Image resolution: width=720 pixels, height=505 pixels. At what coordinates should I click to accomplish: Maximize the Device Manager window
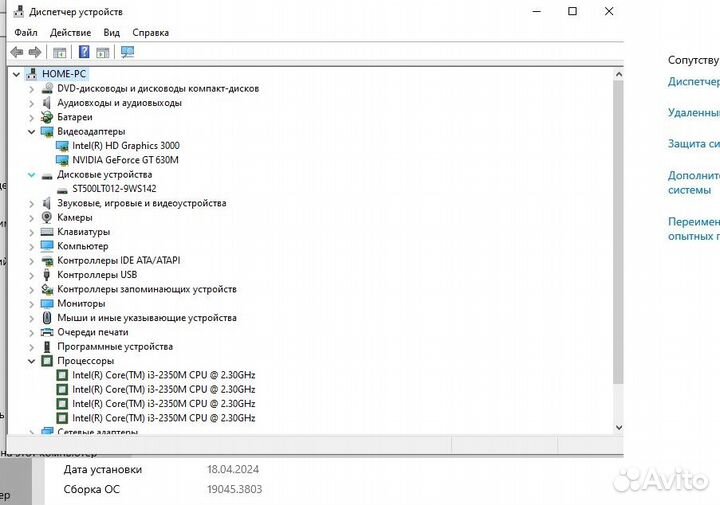pos(573,11)
